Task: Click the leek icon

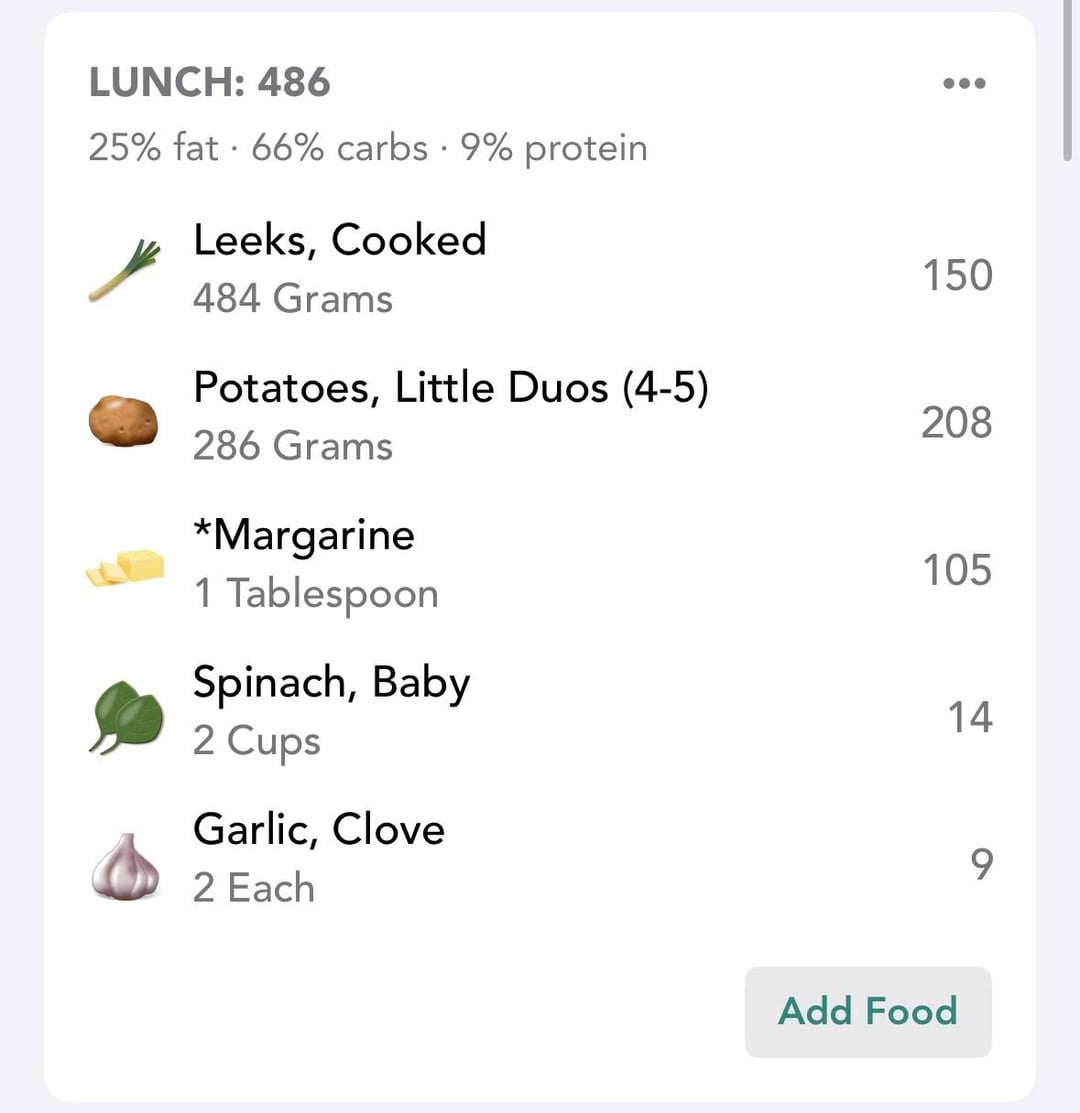Action: pos(124,271)
